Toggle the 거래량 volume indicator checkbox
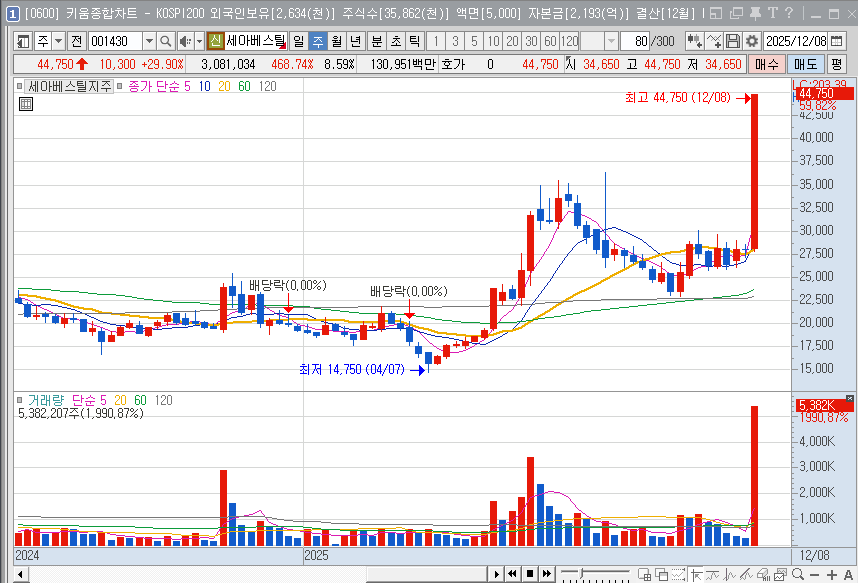The width and height of the screenshot is (858, 583). (x=20, y=400)
